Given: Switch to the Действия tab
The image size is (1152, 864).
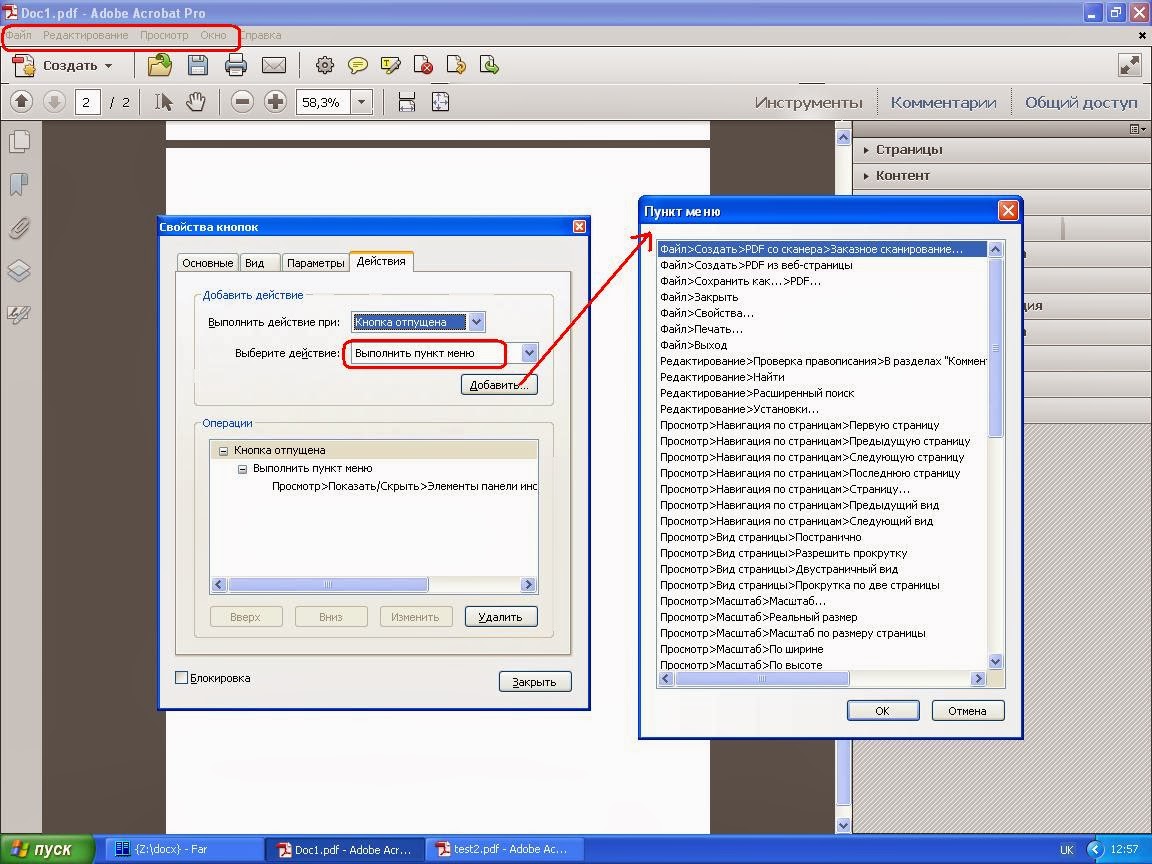Looking at the screenshot, I should [381, 261].
